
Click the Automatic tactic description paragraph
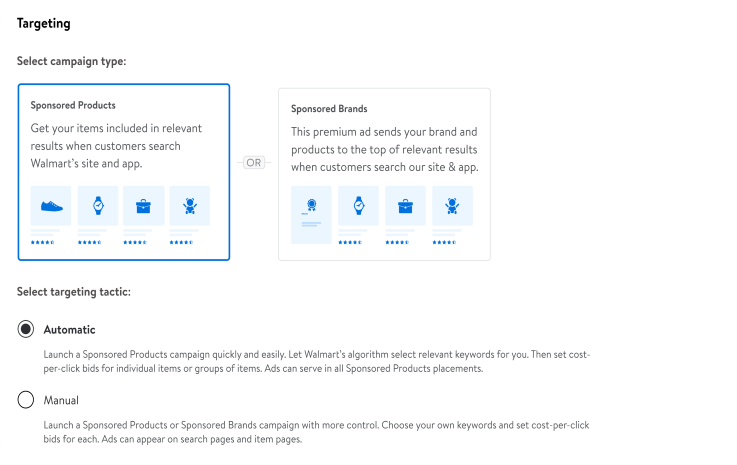click(x=316, y=361)
